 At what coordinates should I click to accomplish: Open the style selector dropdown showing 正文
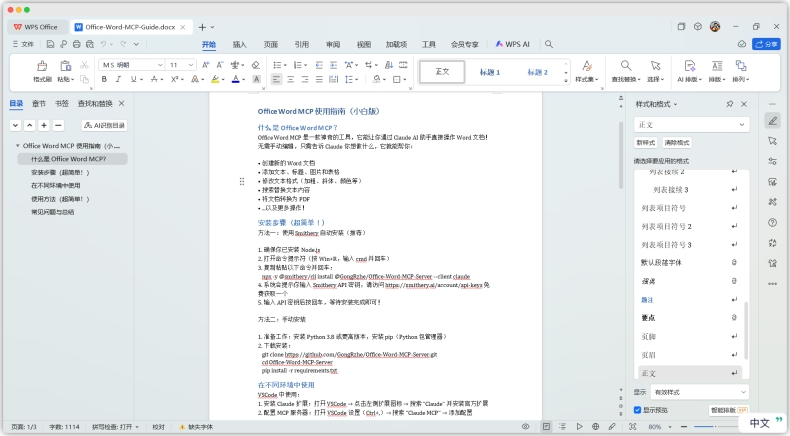pos(691,124)
